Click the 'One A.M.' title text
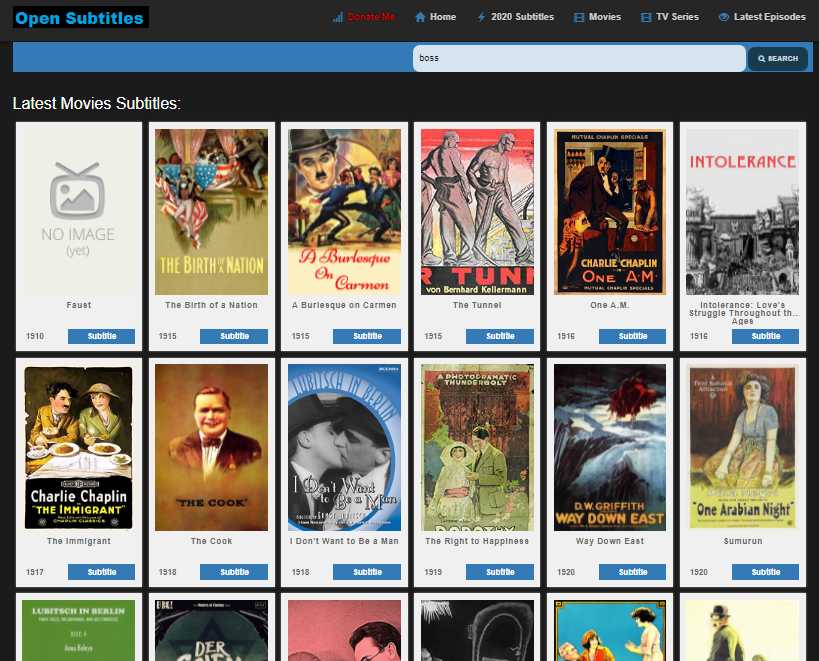The height and width of the screenshot is (661, 819). click(610, 305)
